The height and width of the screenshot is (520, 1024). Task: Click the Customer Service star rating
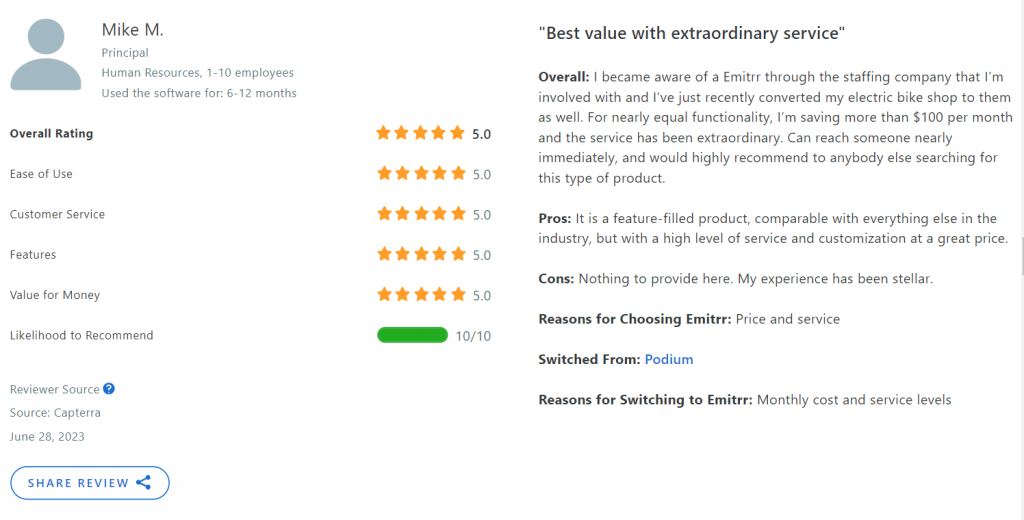click(421, 214)
